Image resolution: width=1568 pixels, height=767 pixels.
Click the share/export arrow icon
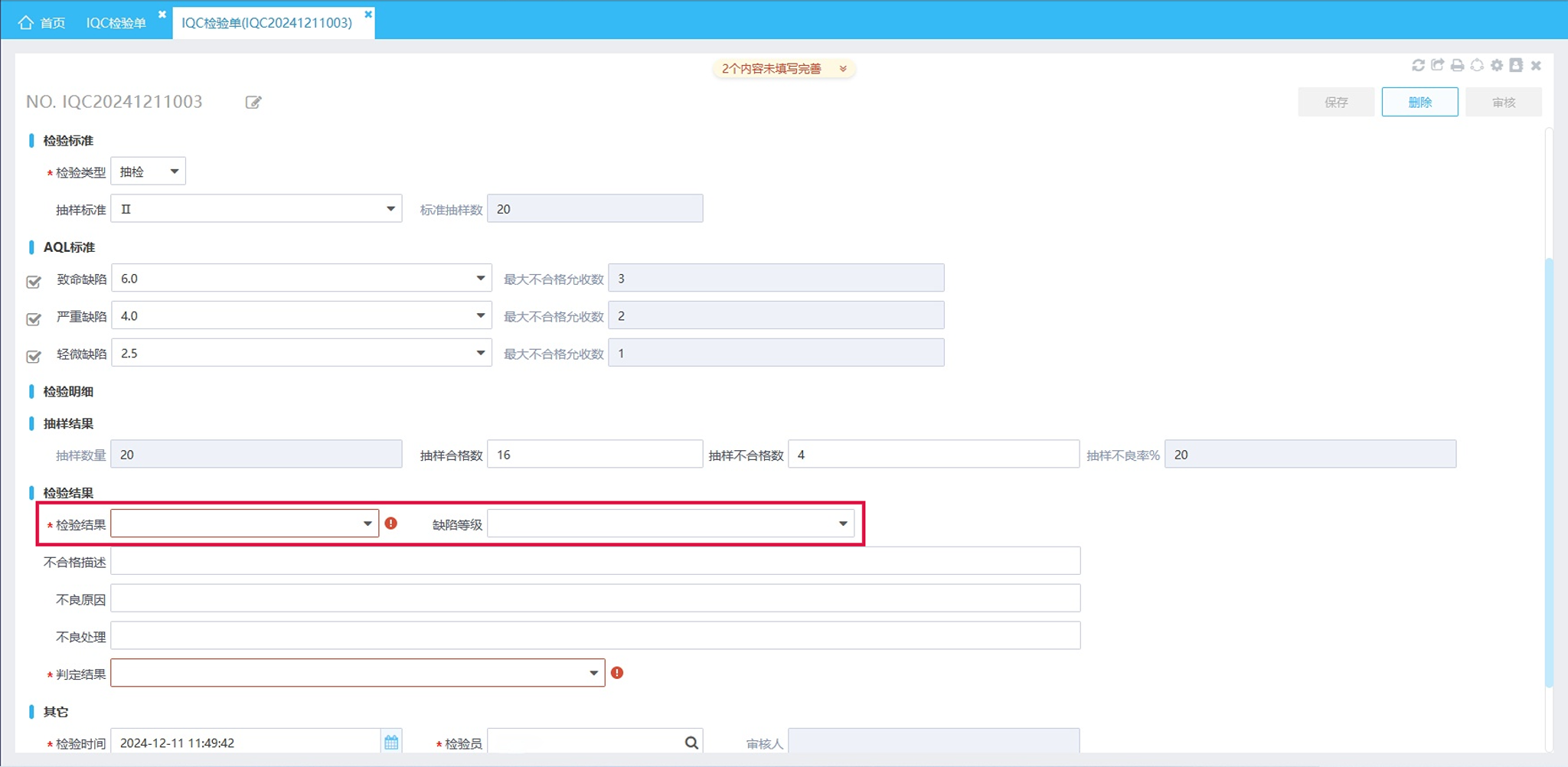(1438, 66)
